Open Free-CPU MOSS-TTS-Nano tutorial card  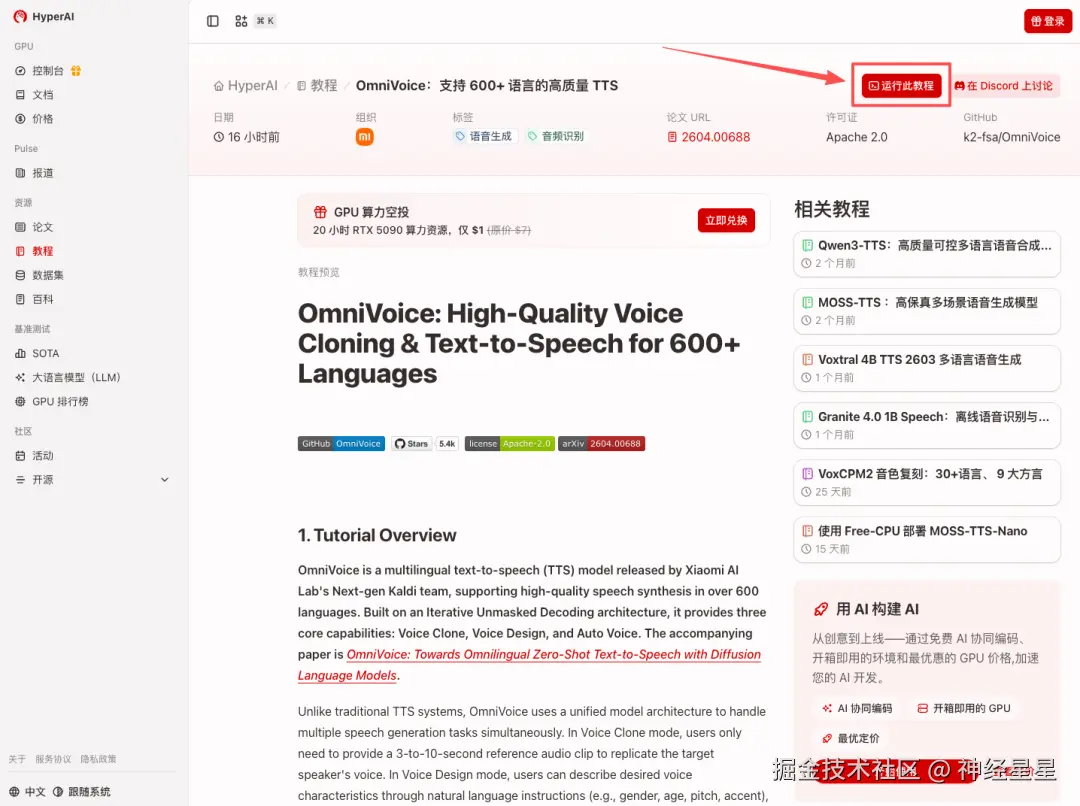926,540
